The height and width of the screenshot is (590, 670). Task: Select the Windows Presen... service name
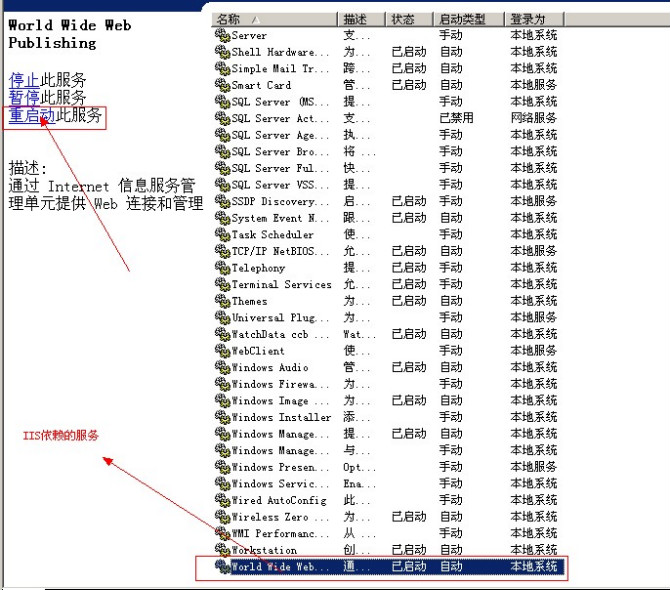(280, 467)
